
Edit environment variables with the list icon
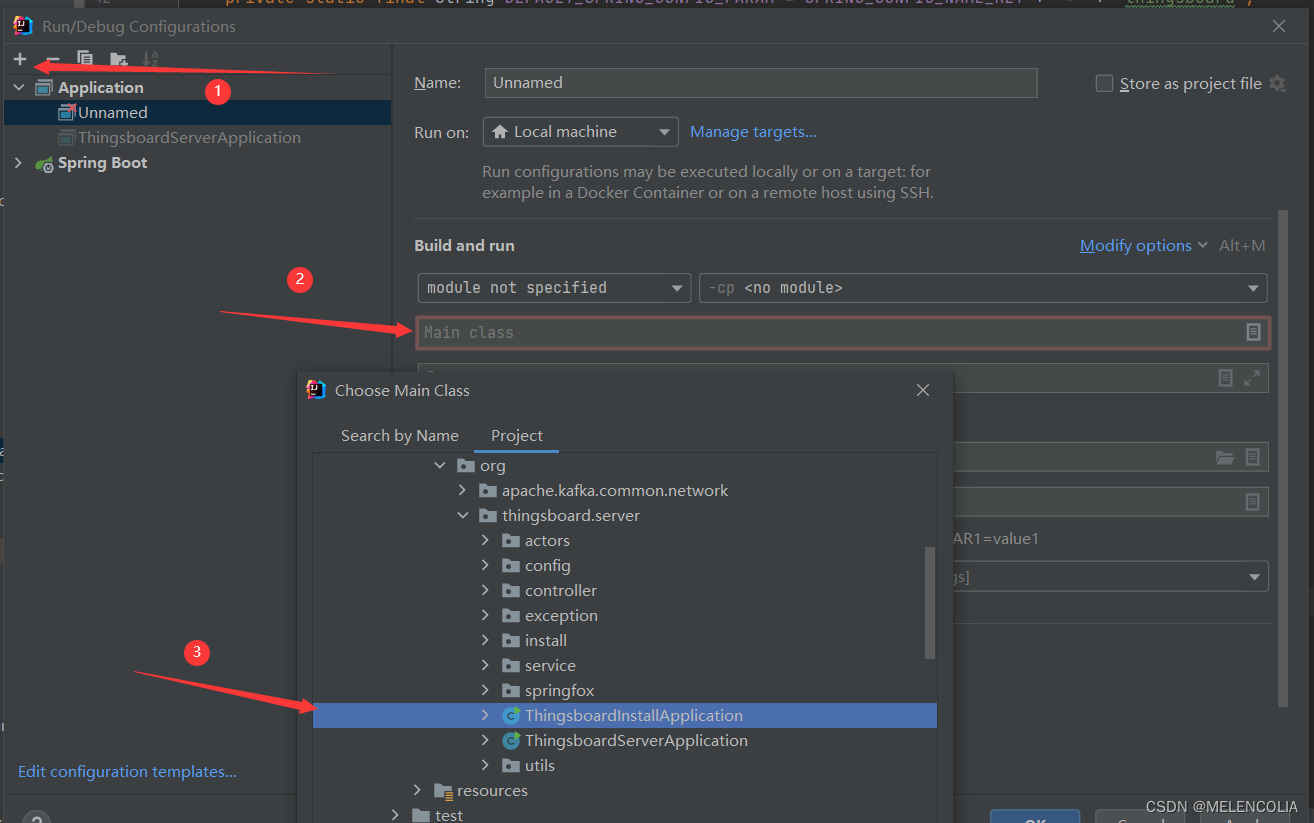pyautogui.click(x=1253, y=502)
